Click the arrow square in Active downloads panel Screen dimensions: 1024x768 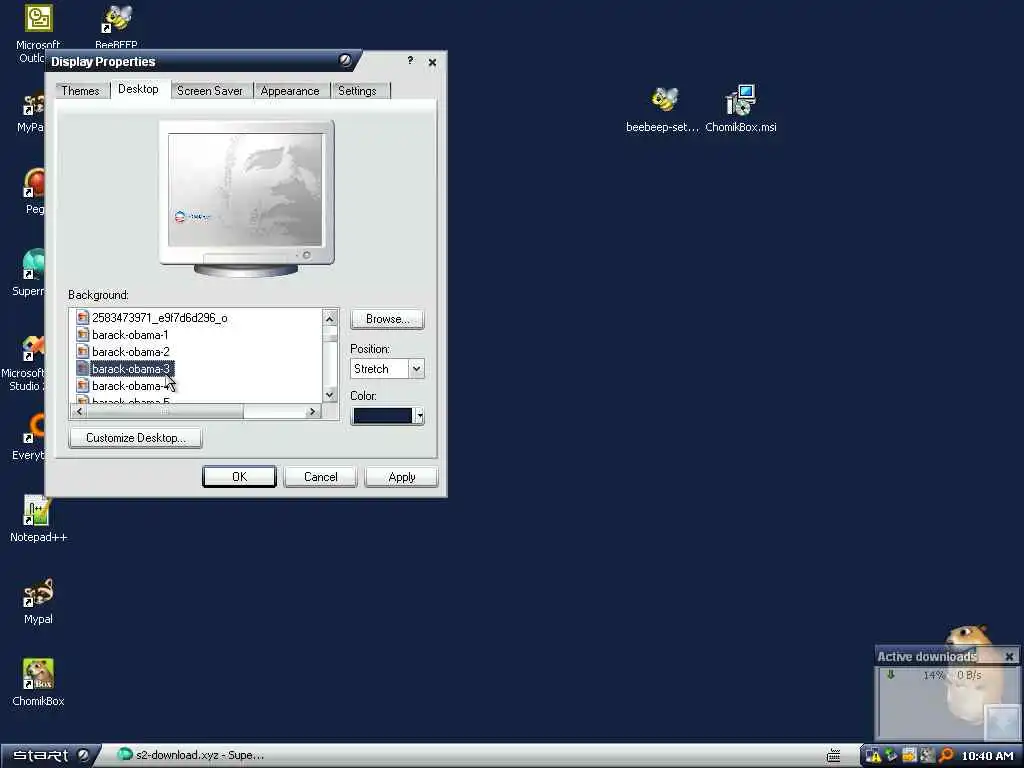(1000, 720)
